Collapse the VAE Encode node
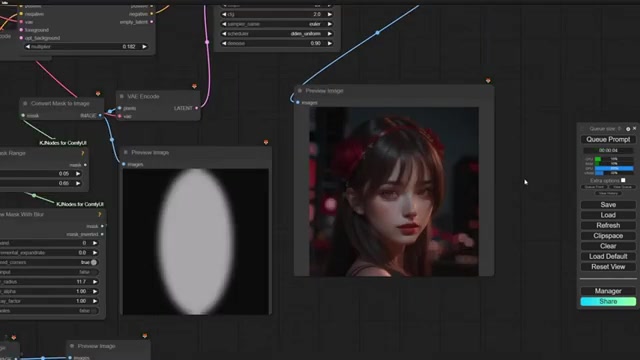Screen dimensions: 640x360 click(122, 96)
